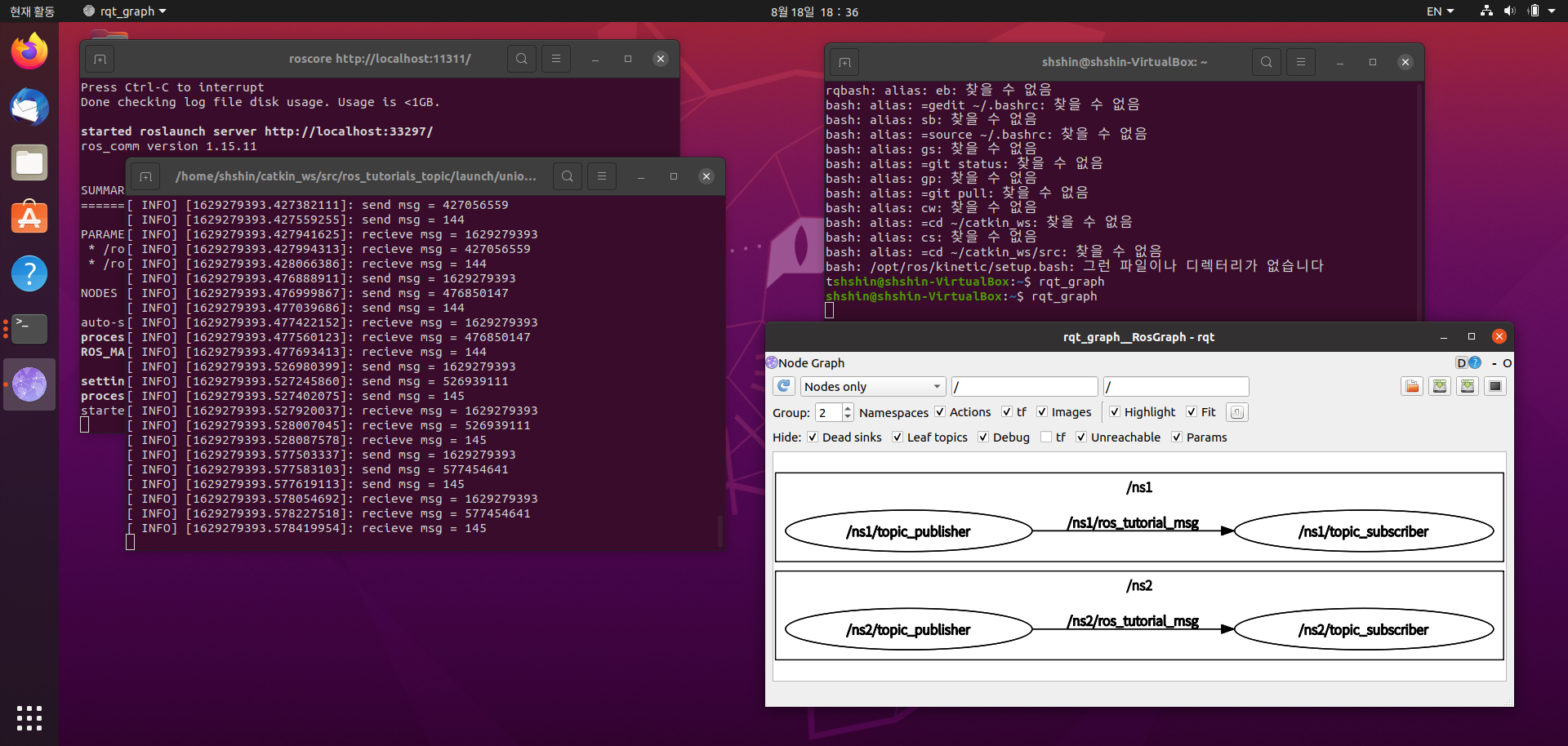1568x746 pixels.
Task: Search in the launch file terminal
Action: [x=568, y=176]
